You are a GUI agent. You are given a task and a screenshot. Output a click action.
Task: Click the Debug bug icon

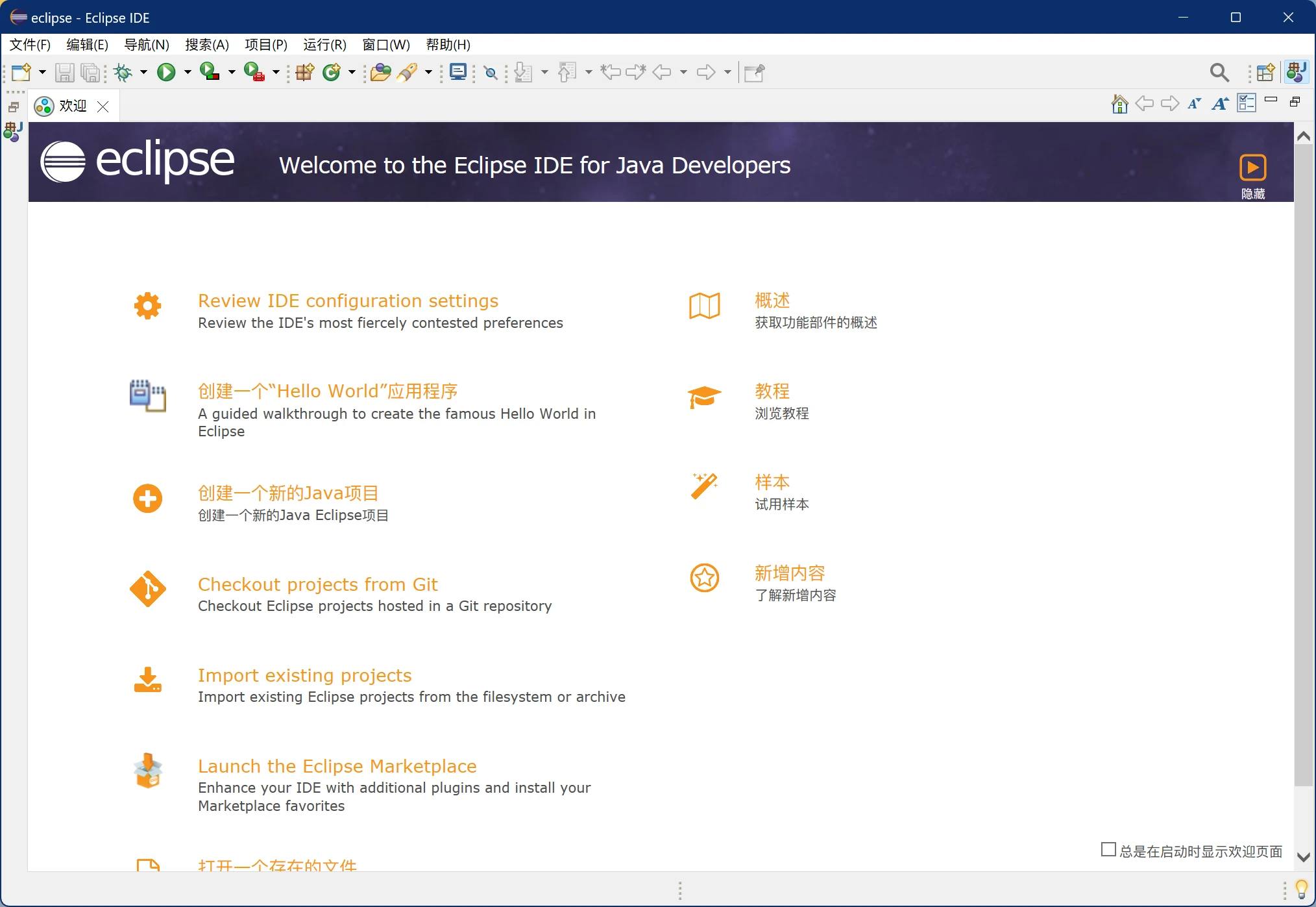pyautogui.click(x=122, y=72)
